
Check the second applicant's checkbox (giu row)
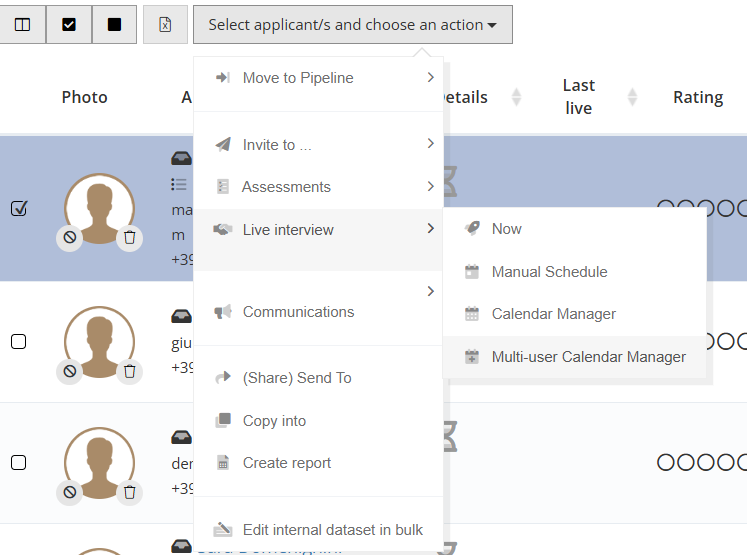(19, 342)
